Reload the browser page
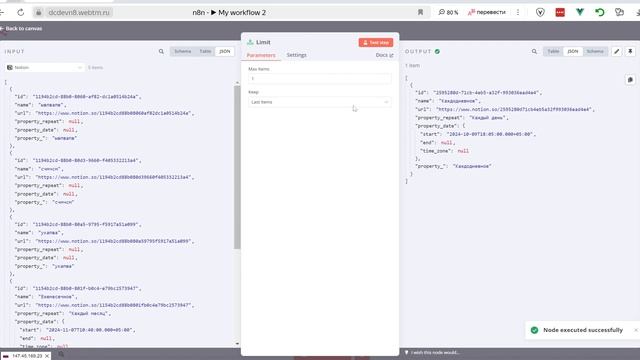 click(20, 13)
